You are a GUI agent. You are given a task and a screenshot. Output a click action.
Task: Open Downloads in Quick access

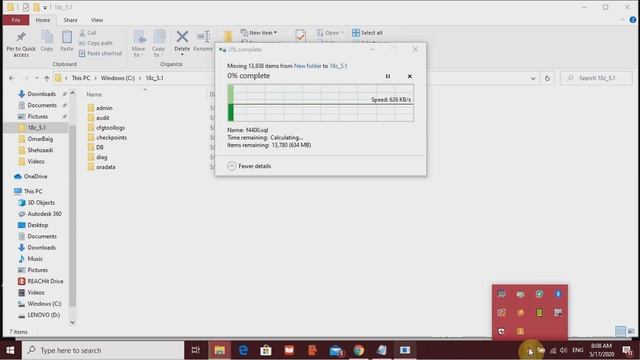37,94
